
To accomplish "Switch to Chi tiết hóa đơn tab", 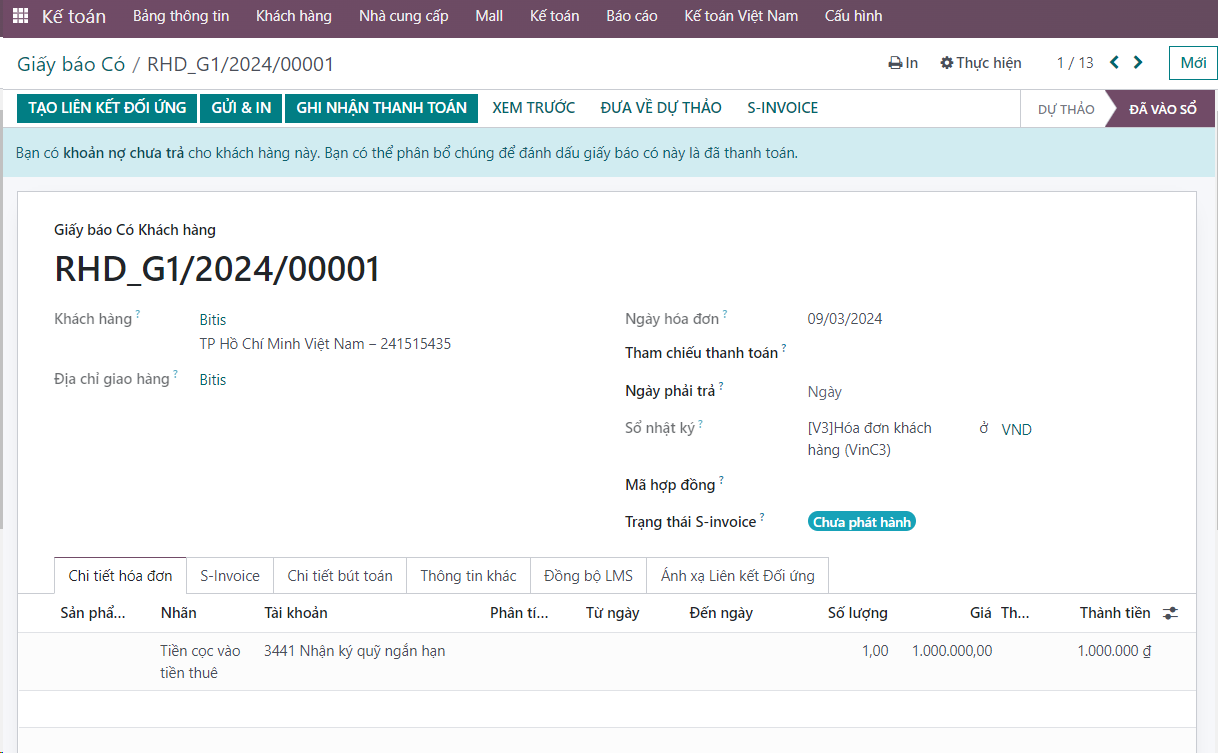I will [x=120, y=575].
